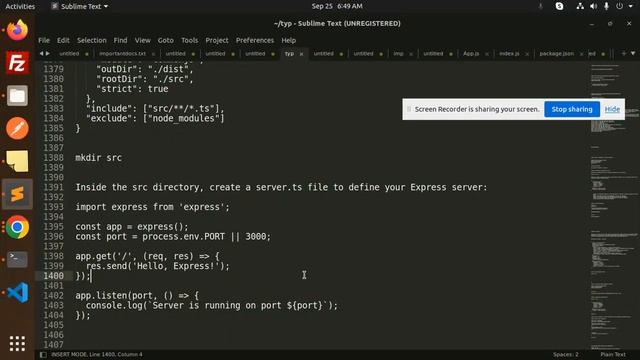
Task: Add new tab with plus icon
Action: coord(624,53)
